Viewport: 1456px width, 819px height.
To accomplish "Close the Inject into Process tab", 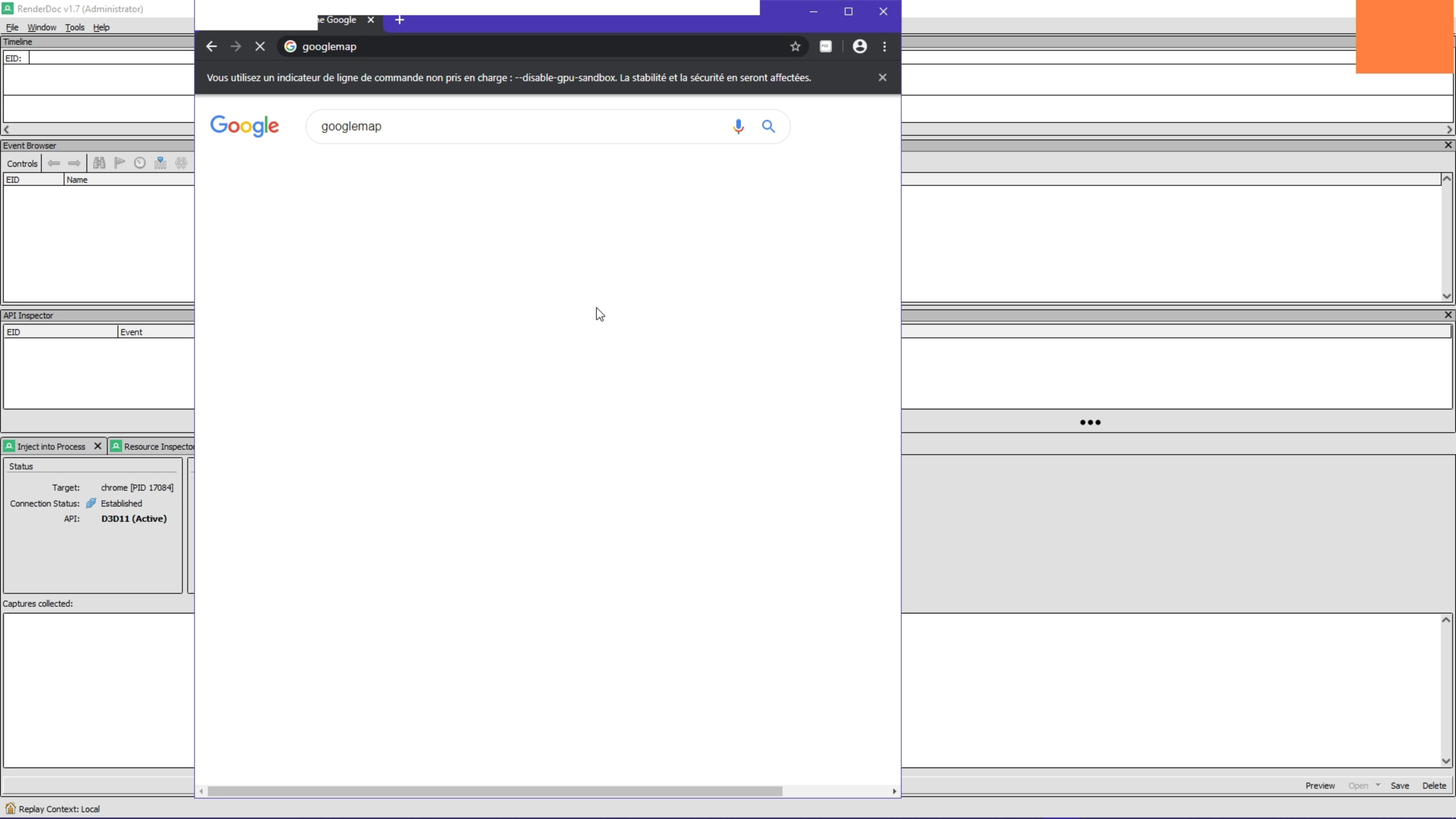I will [x=98, y=446].
